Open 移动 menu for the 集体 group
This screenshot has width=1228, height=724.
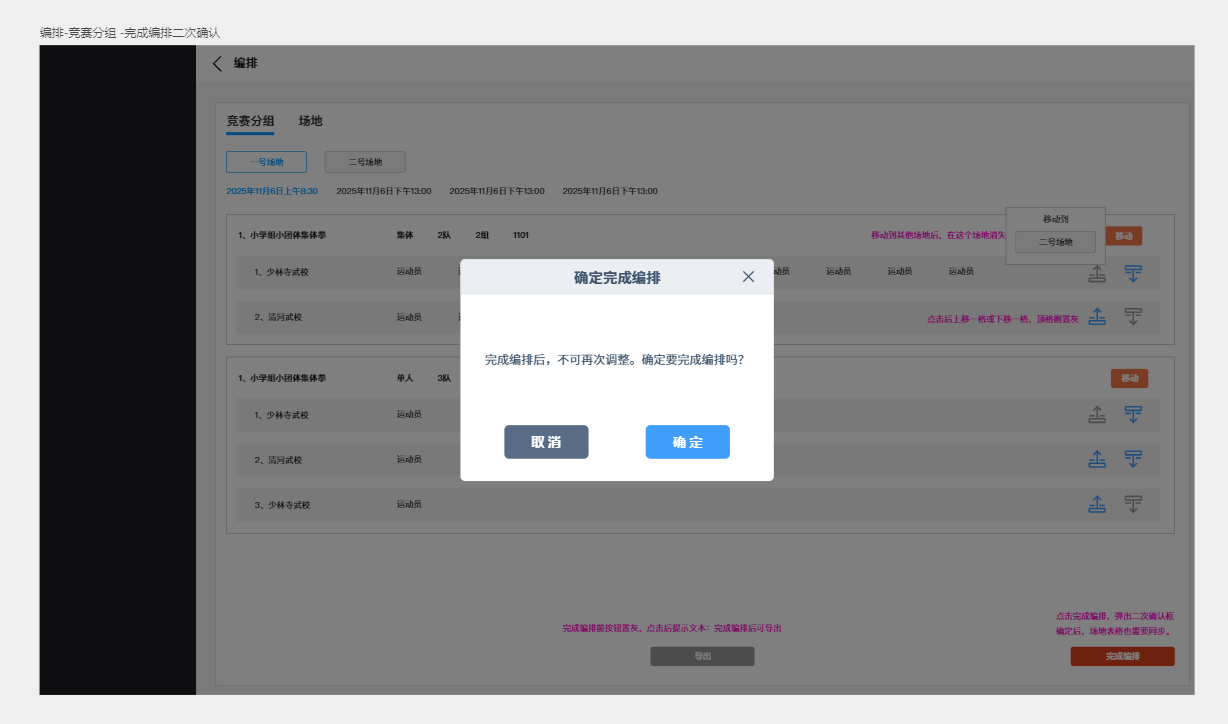(x=1125, y=236)
